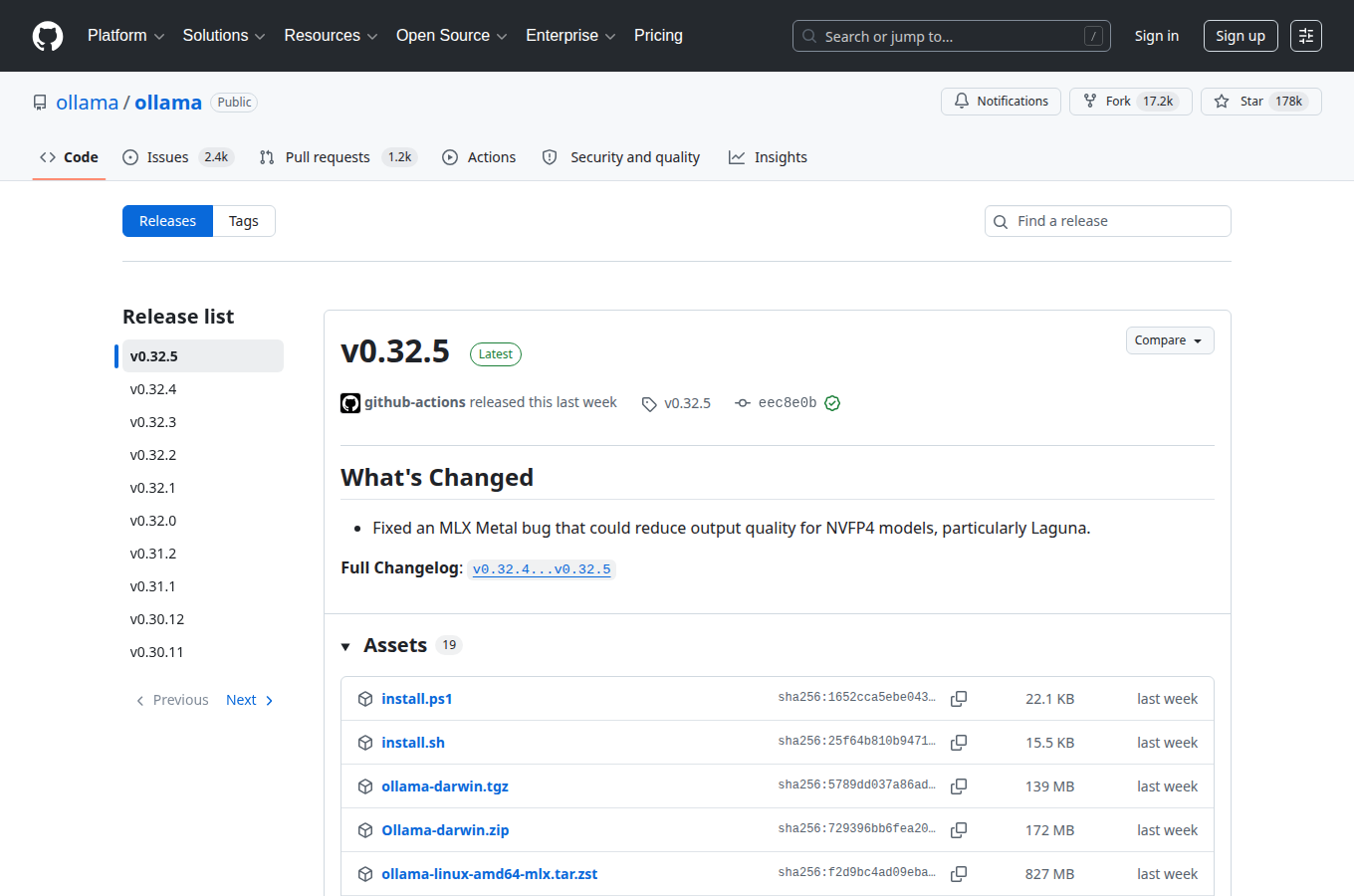Collapse the Assets section triangle
1354x896 pixels.
click(345, 647)
